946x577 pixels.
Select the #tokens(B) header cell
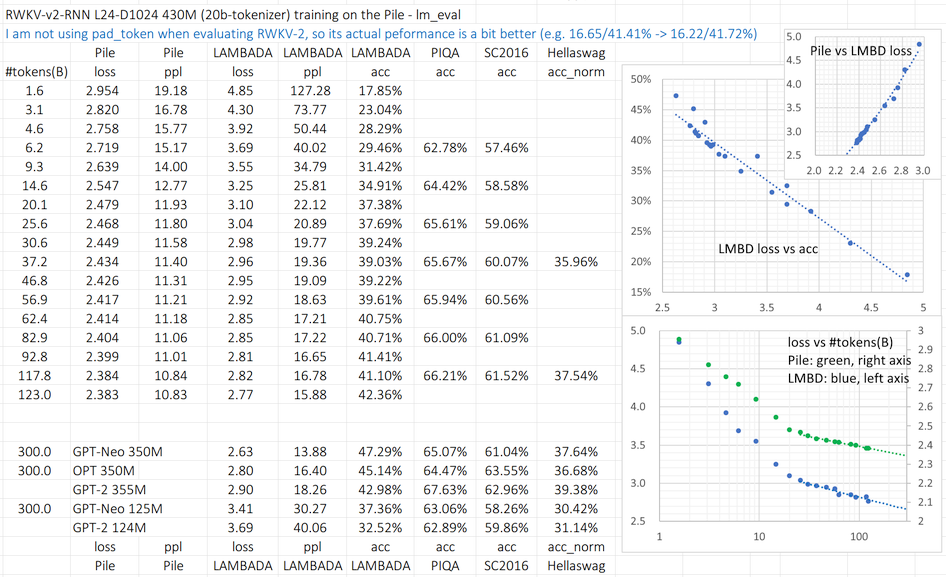click(x=30, y=72)
